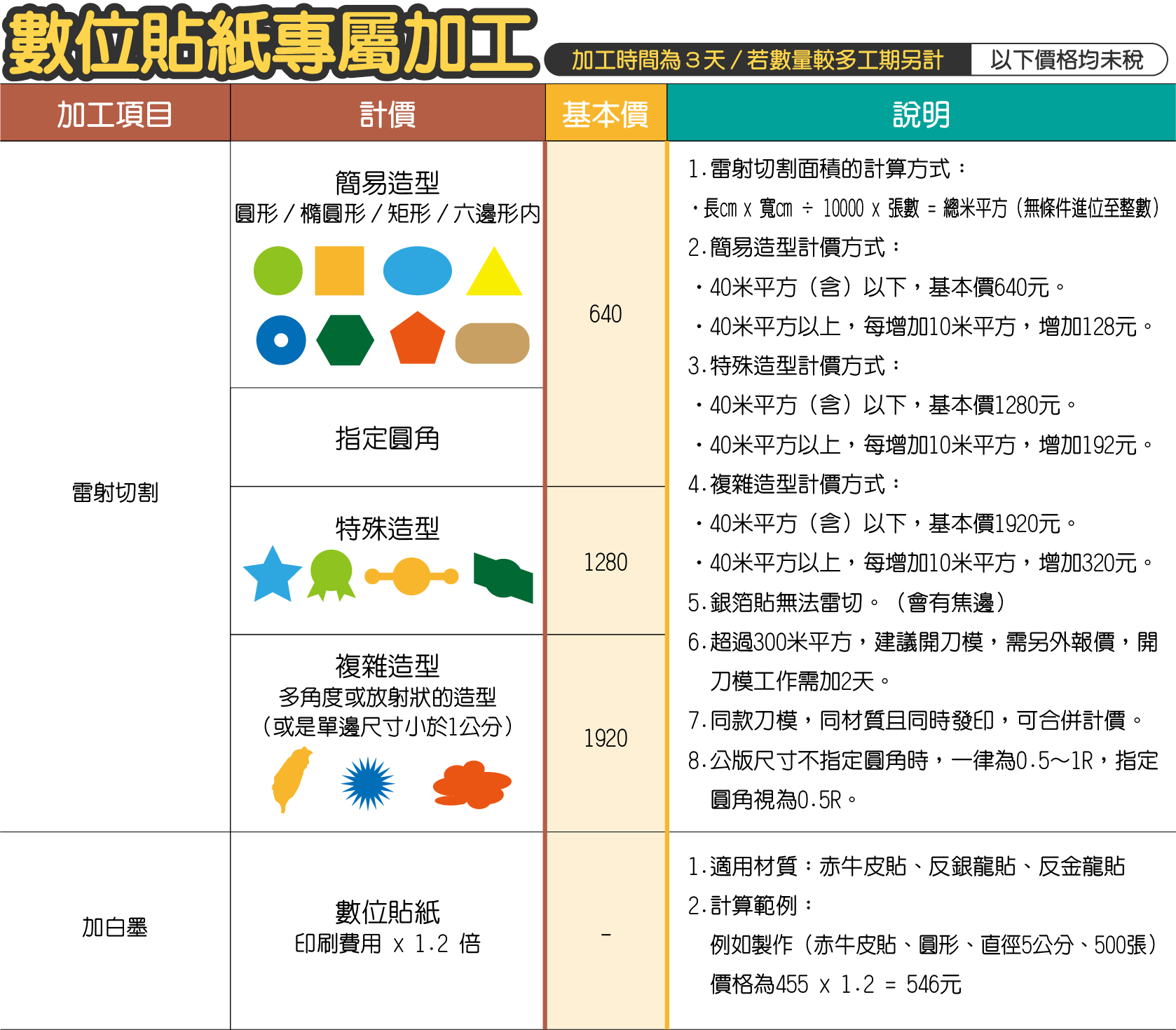Click the green circle shape icon
Viewport: 1176px width, 1030px height.
278,271
